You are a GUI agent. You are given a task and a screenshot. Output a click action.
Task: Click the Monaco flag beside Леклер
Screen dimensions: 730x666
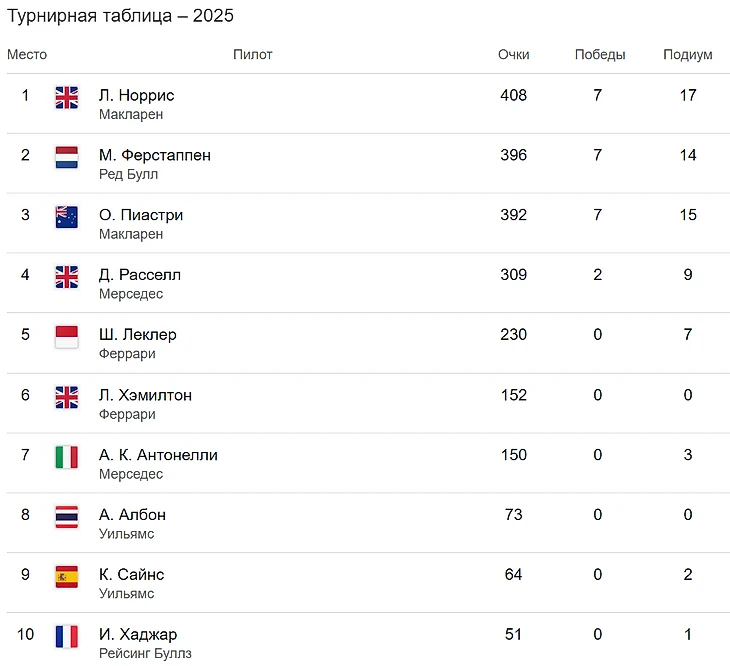coord(66,337)
